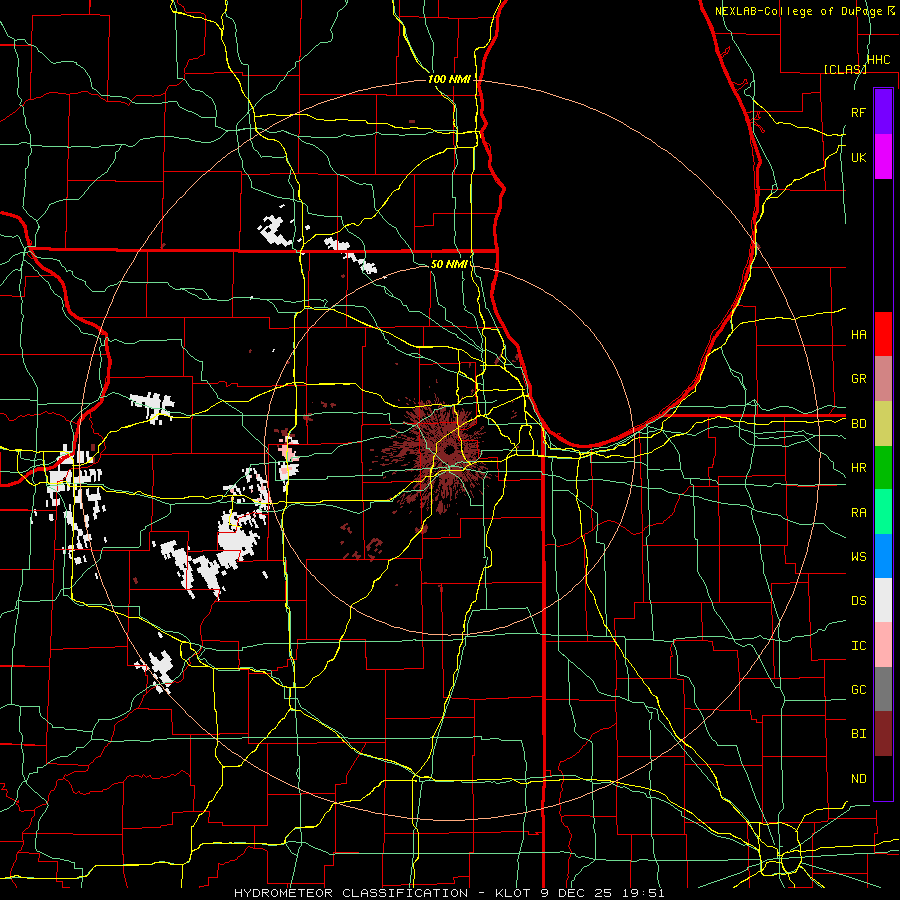The image size is (900, 900).
Task: Click the RA light green legend swatch
Action: [883, 512]
